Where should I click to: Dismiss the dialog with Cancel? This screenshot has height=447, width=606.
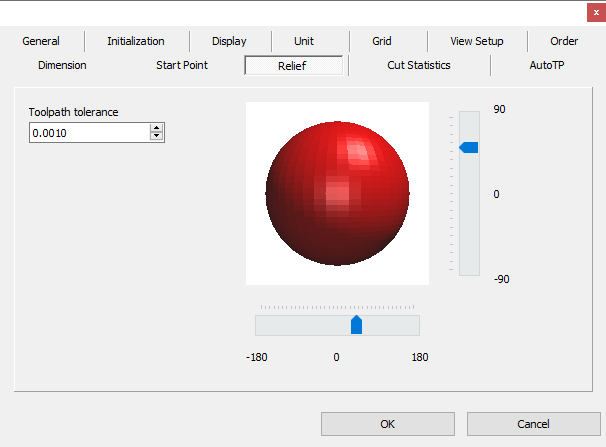(533, 424)
